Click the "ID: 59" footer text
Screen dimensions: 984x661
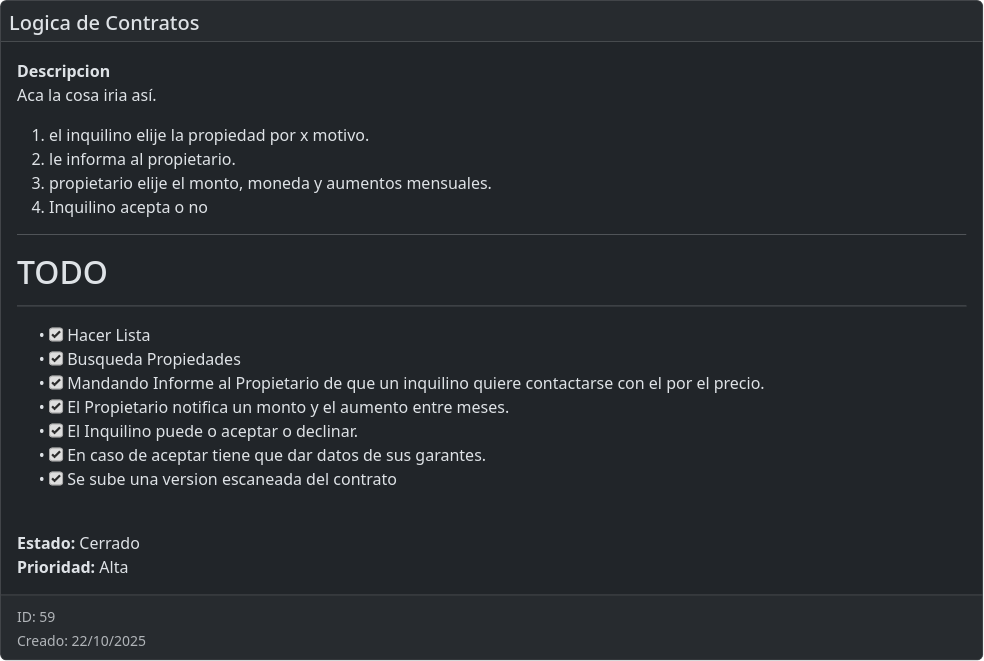tap(36, 617)
